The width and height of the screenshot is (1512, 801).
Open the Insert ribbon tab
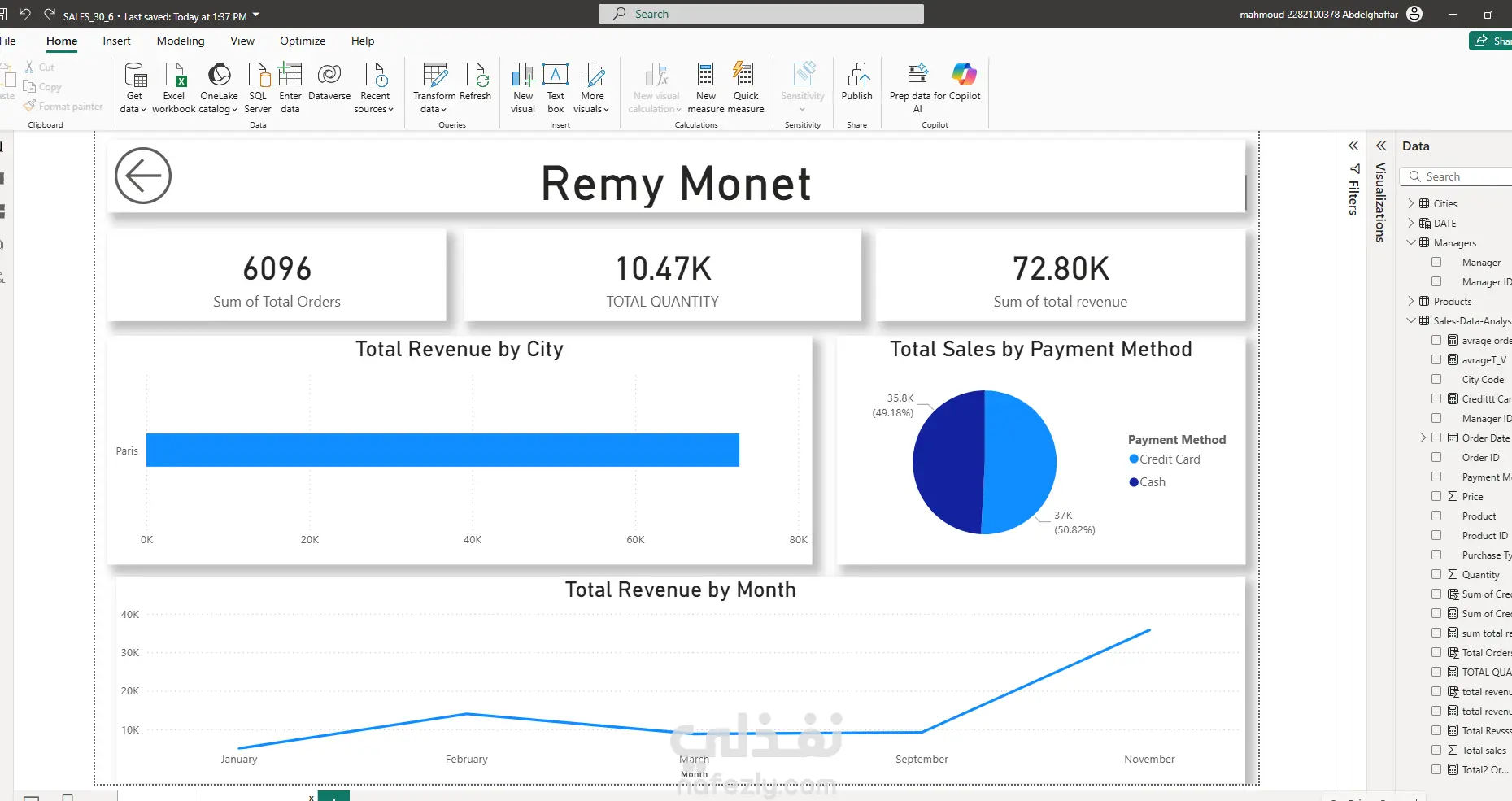116,41
